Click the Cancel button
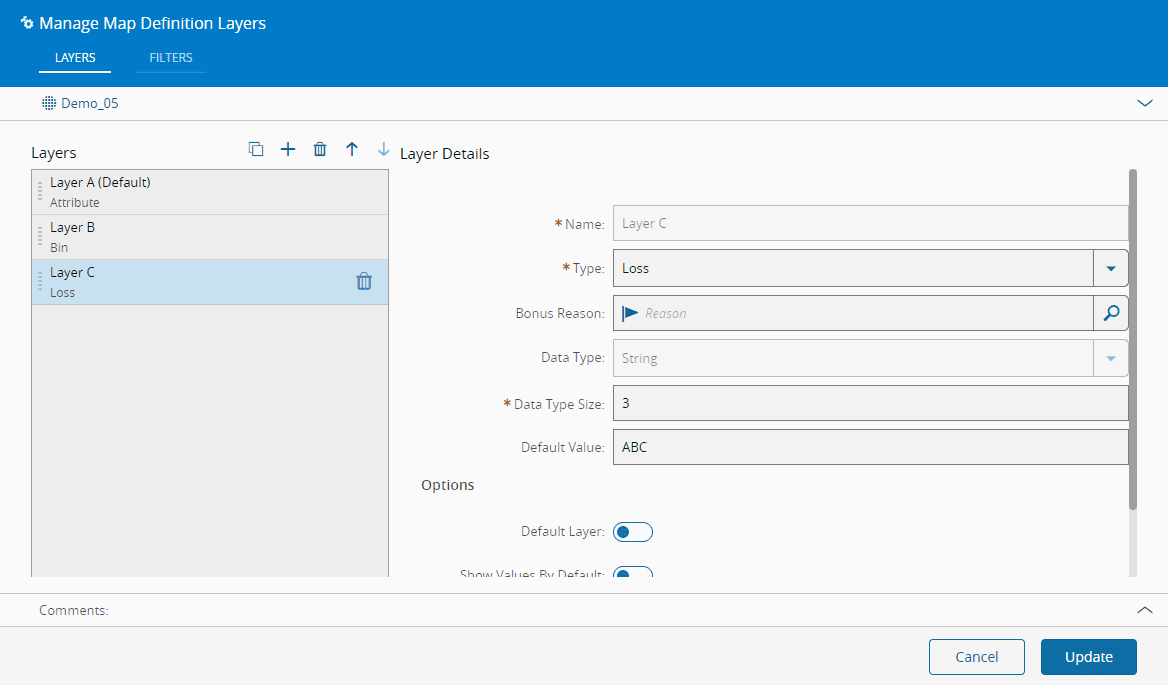This screenshot has height=685, width=1168. pos(976,657)
